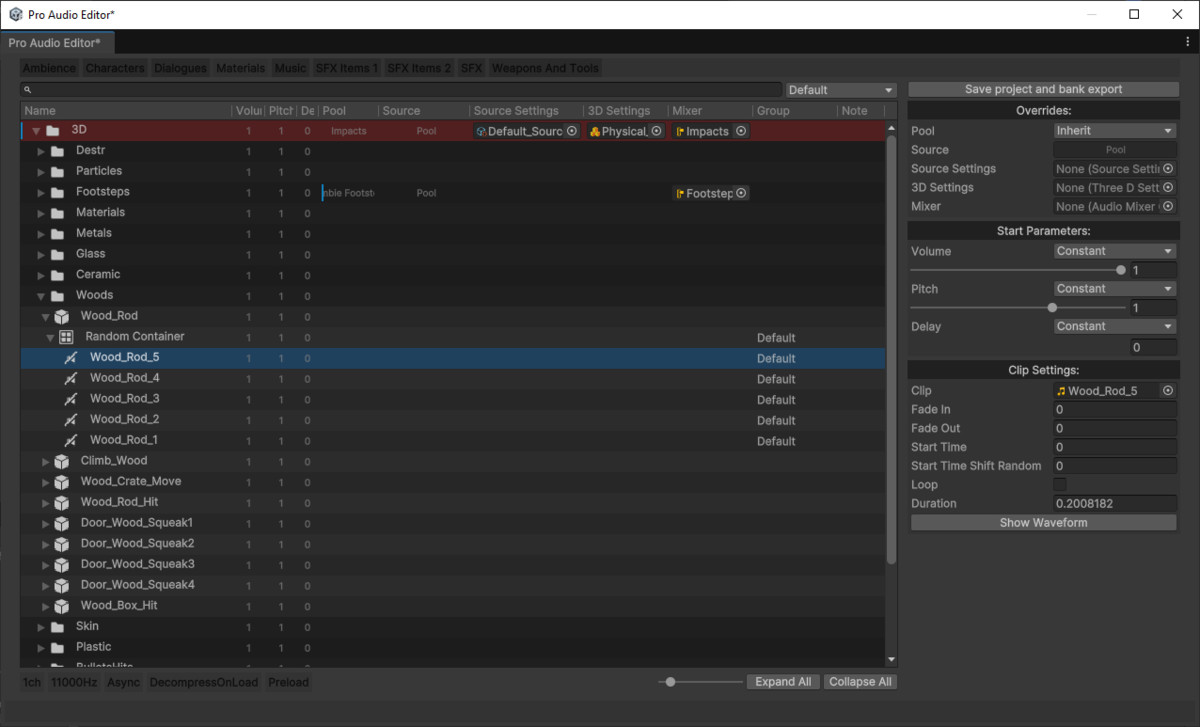Toggle the Async loading option

[x=124, y=682]
